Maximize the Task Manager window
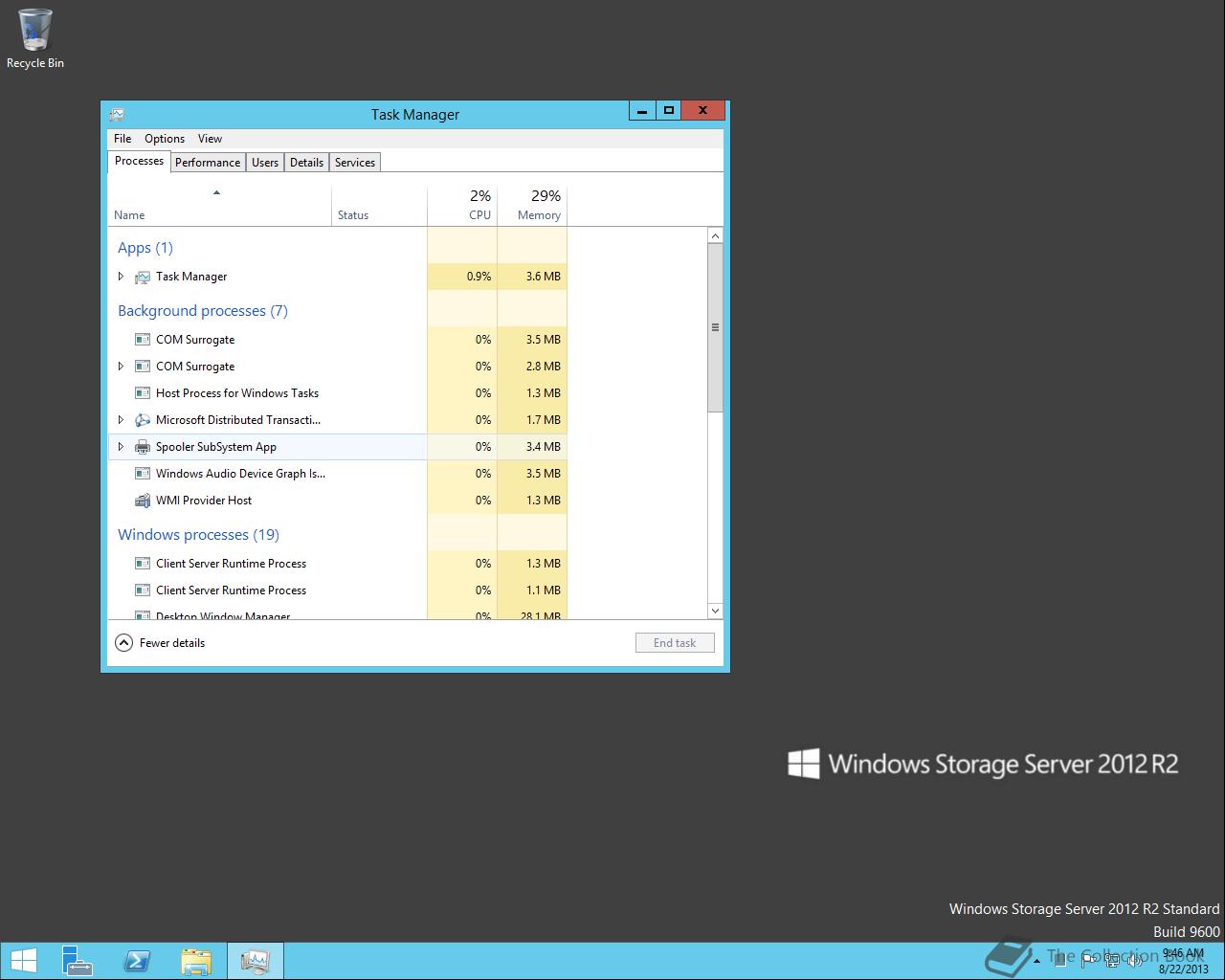The image size is (1225, 980). [669, 110]
